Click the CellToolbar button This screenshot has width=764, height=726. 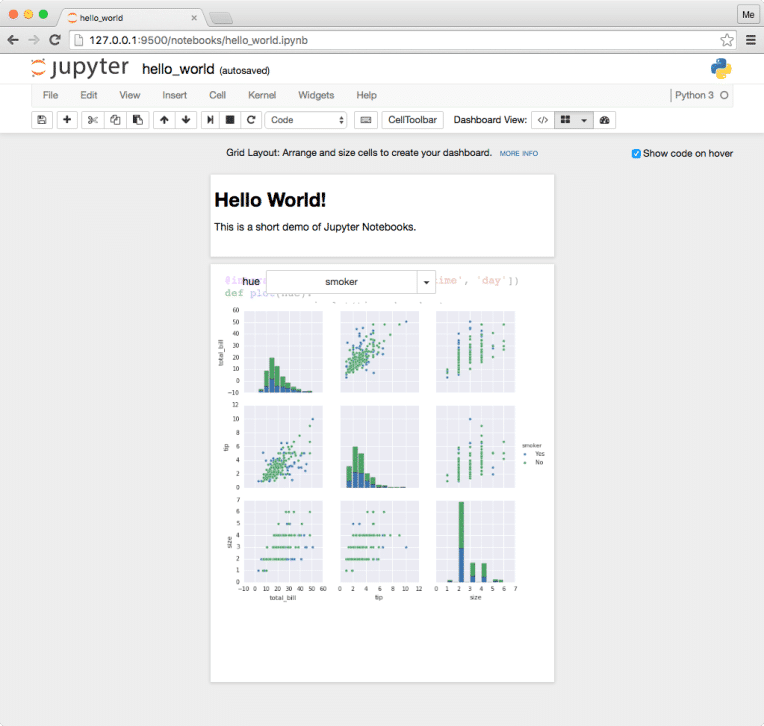pos(413,120)
